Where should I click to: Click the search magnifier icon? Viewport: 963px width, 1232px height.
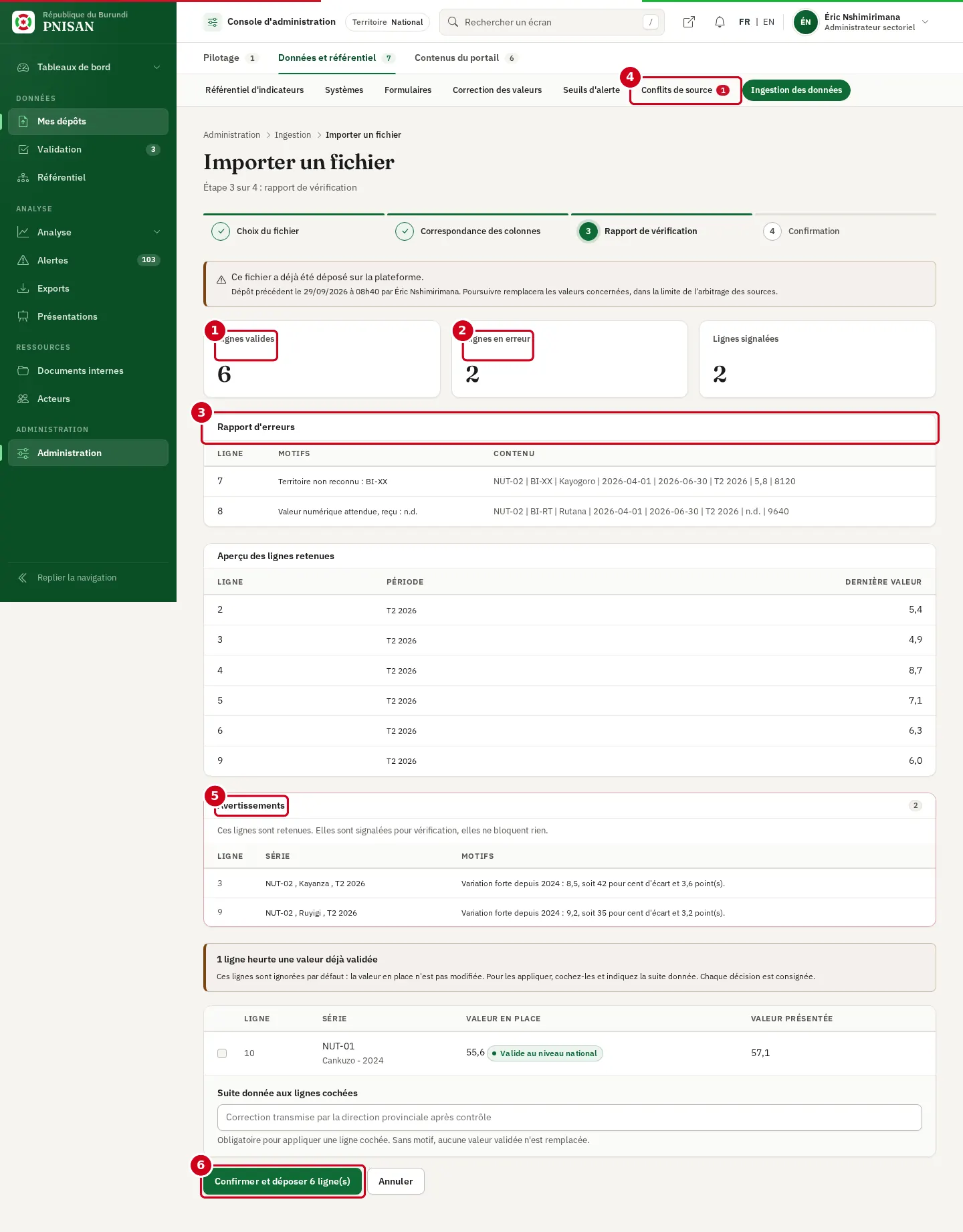pyautogui.click(x=453, y=22)
